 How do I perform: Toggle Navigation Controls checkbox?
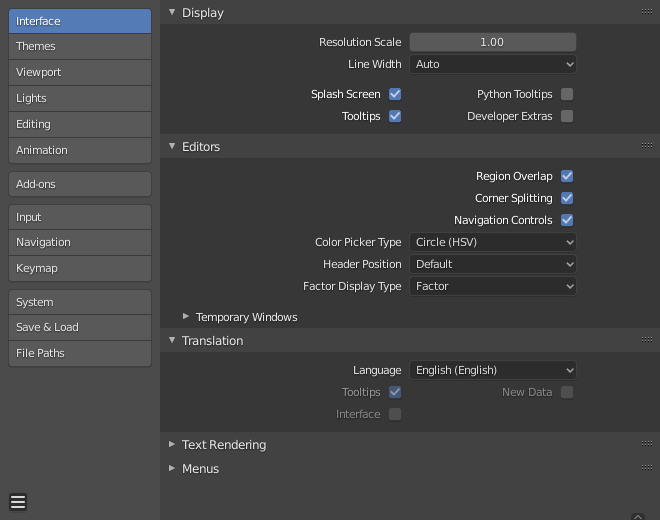[567, 220]
